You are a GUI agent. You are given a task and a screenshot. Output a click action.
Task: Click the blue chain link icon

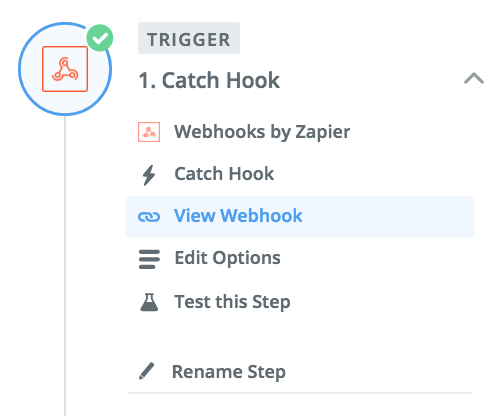pyautogui.click(x=149, y=217)
